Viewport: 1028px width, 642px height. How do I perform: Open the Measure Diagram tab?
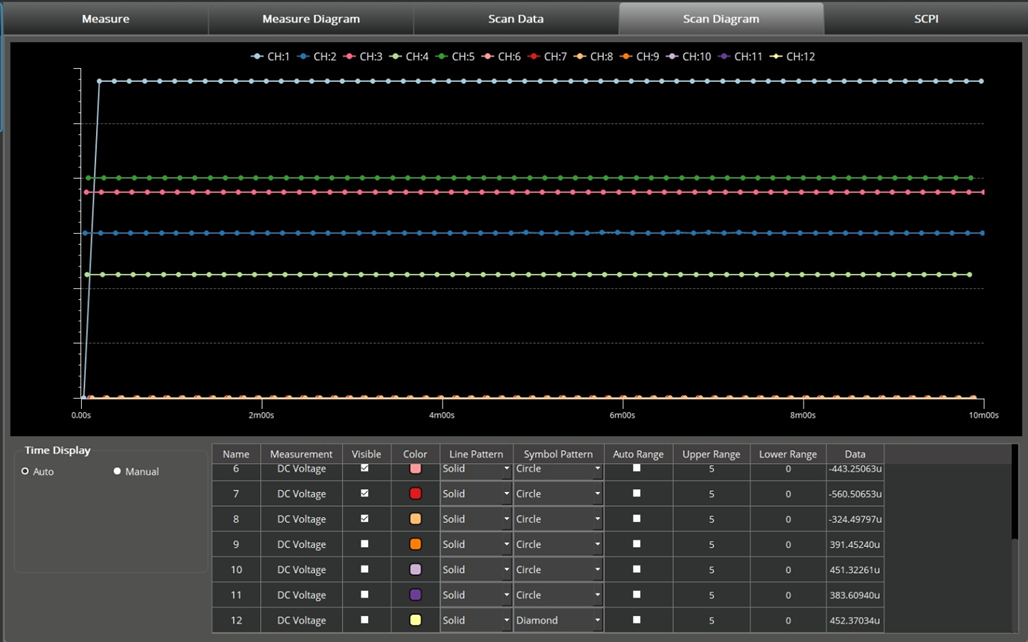point(311,18)
